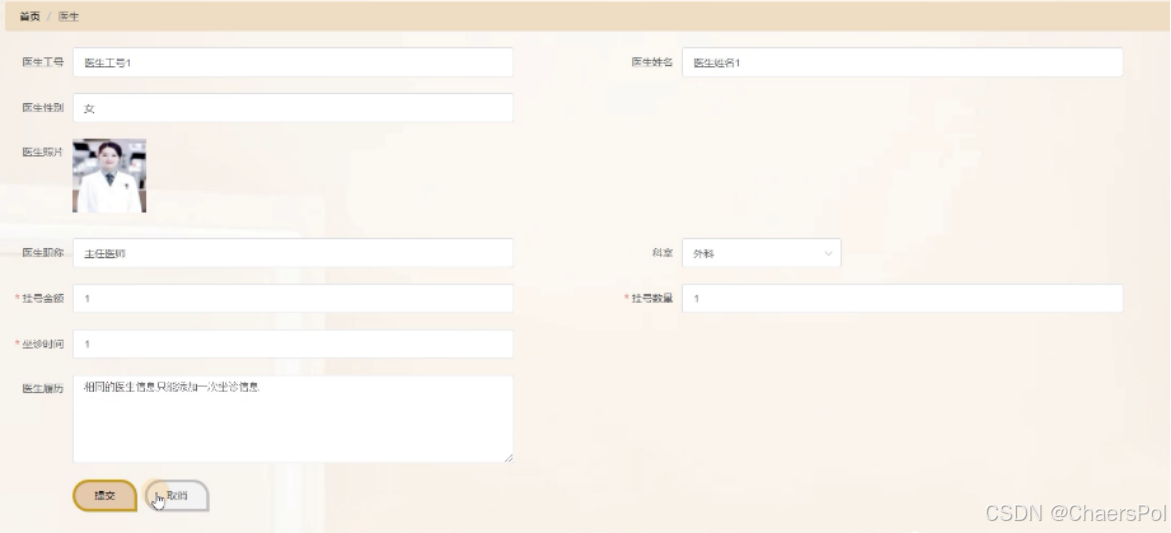Select the 医生工号 label text

[x=43, y=62]
